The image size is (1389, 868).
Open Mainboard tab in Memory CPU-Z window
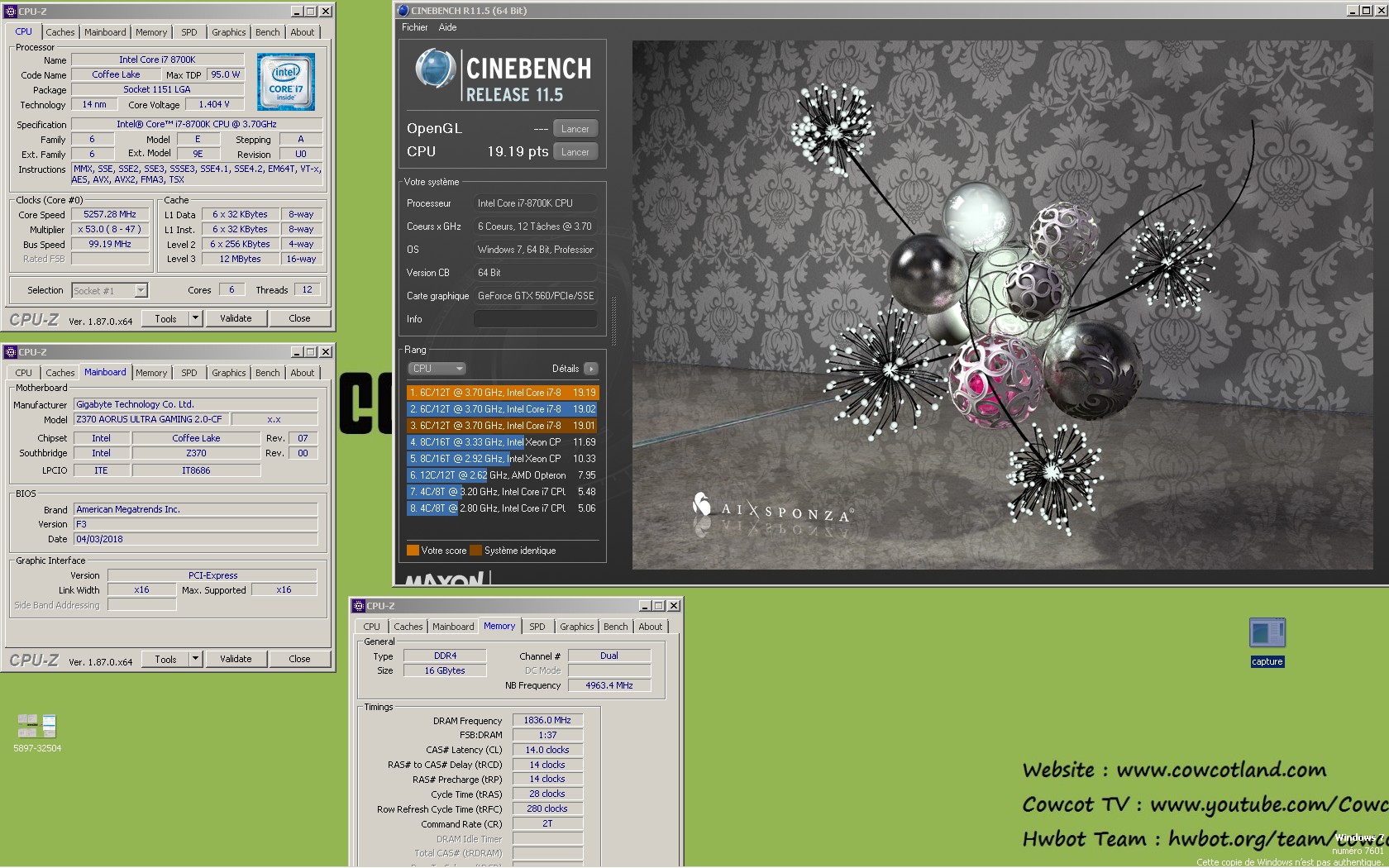coord(453,627)
